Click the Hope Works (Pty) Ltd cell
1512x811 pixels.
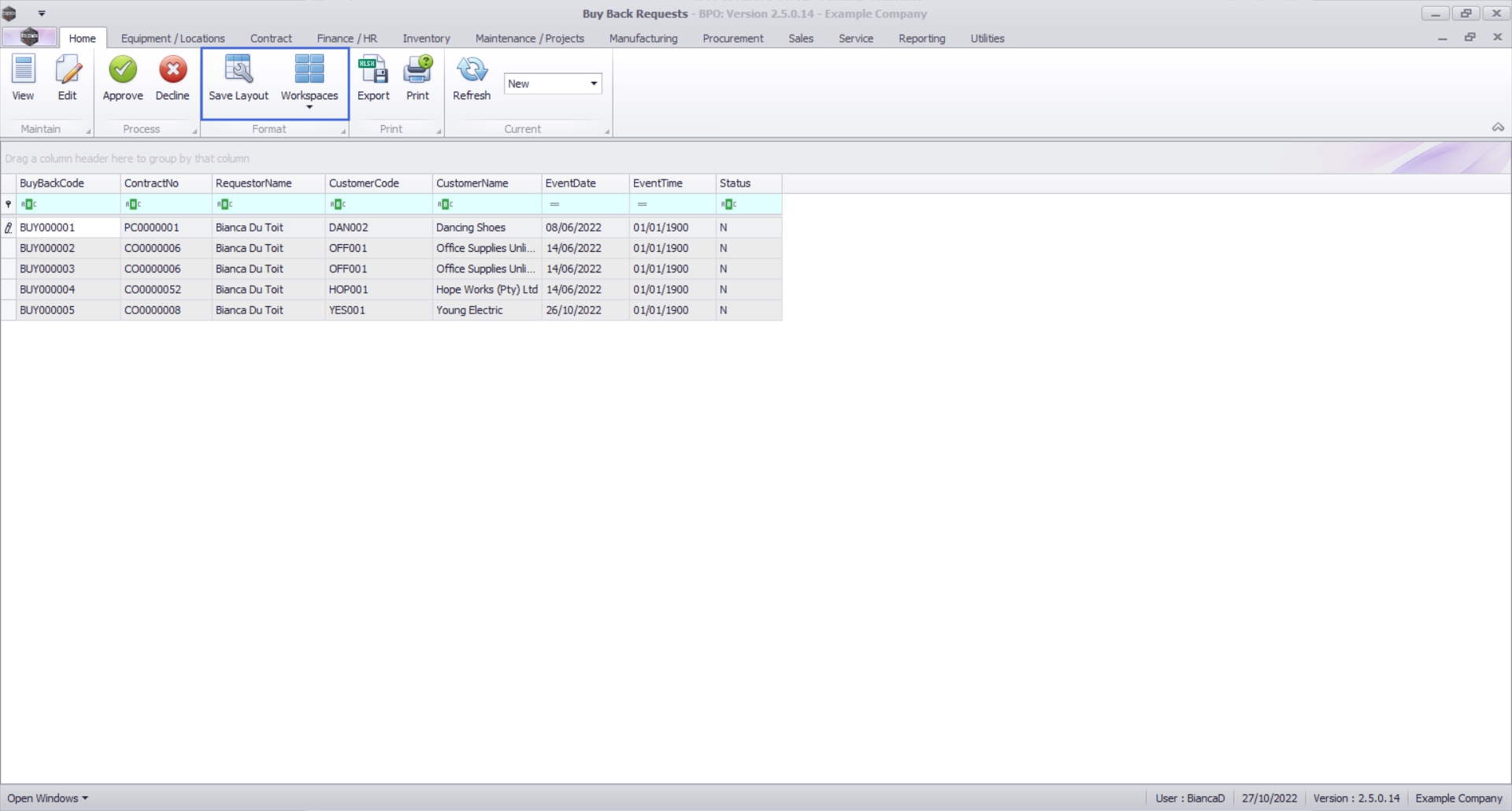tap(487, 290)
